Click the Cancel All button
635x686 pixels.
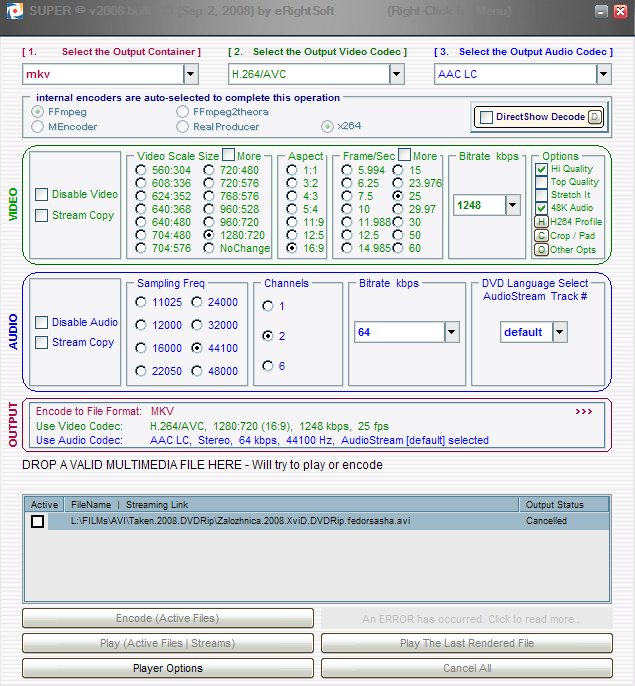click(467, 668)
